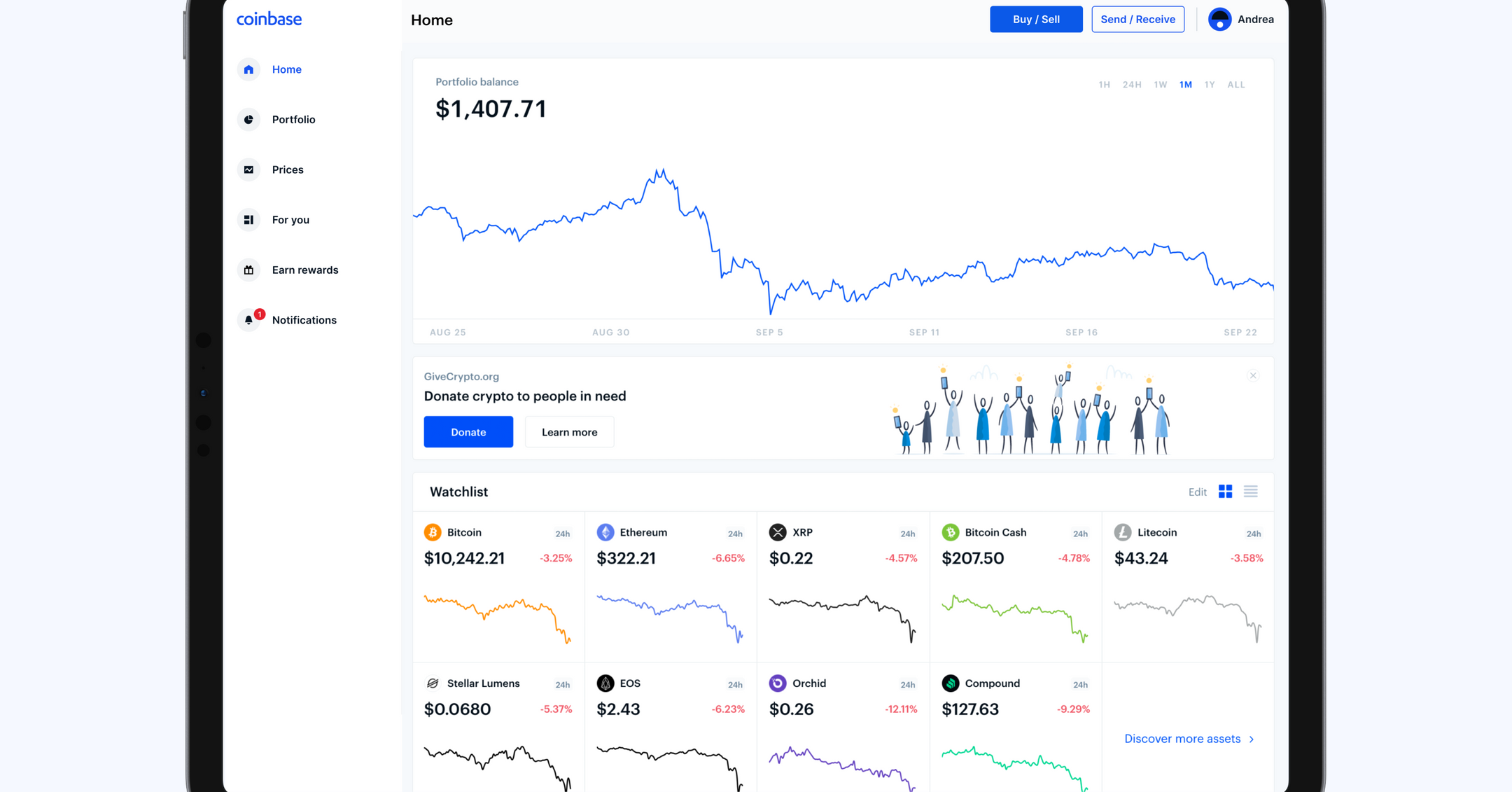The width and height of the screenshot is (1512, 792).
Task: Click the Bitcoin icon in watchlist
Action: point(432,532)
